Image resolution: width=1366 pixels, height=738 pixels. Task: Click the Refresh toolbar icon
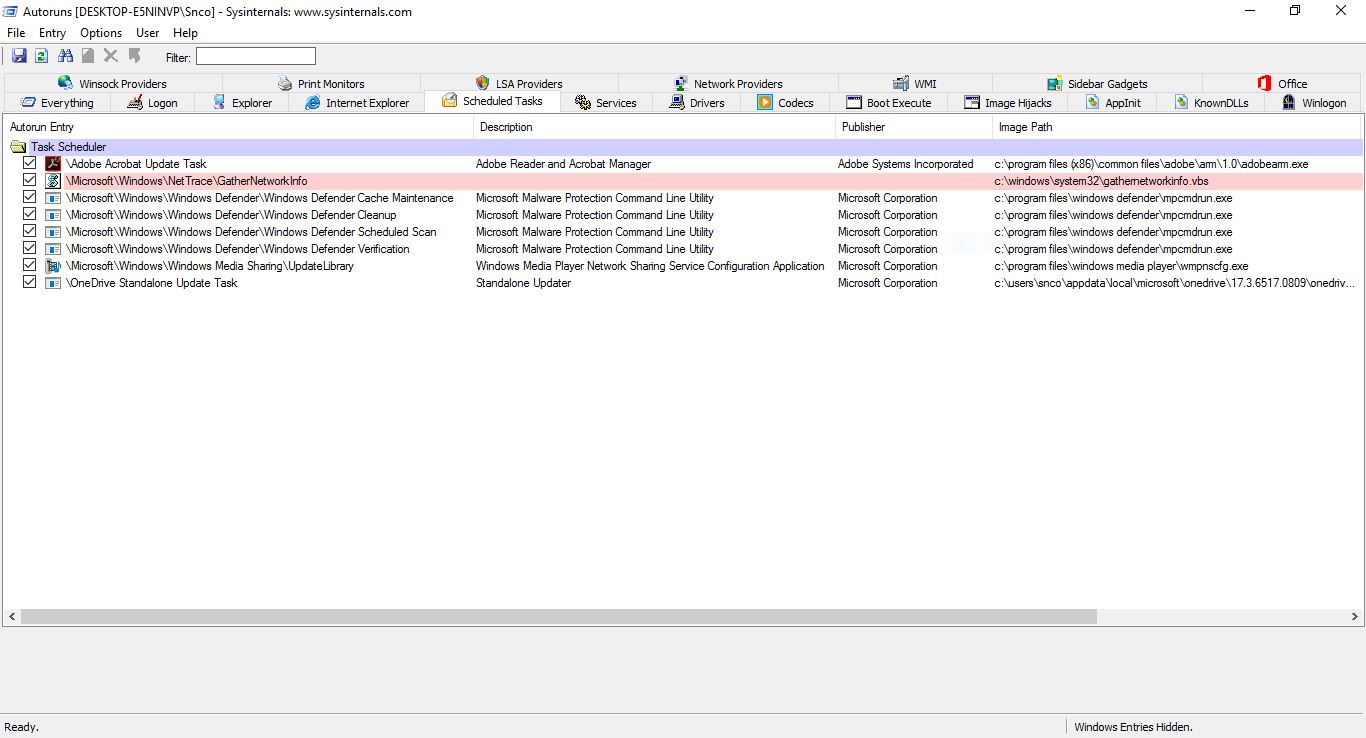pyautogui.click(x=42, y=56)
